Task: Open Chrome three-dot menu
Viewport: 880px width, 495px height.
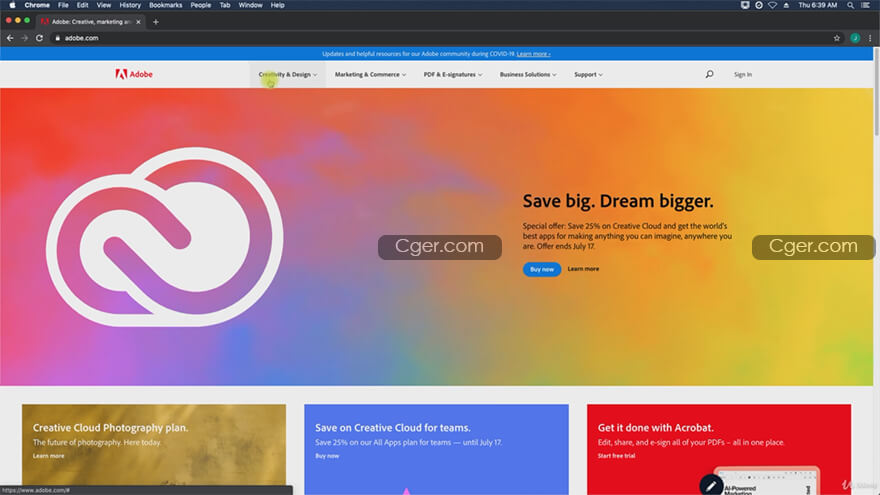Action: coord(870,38)
